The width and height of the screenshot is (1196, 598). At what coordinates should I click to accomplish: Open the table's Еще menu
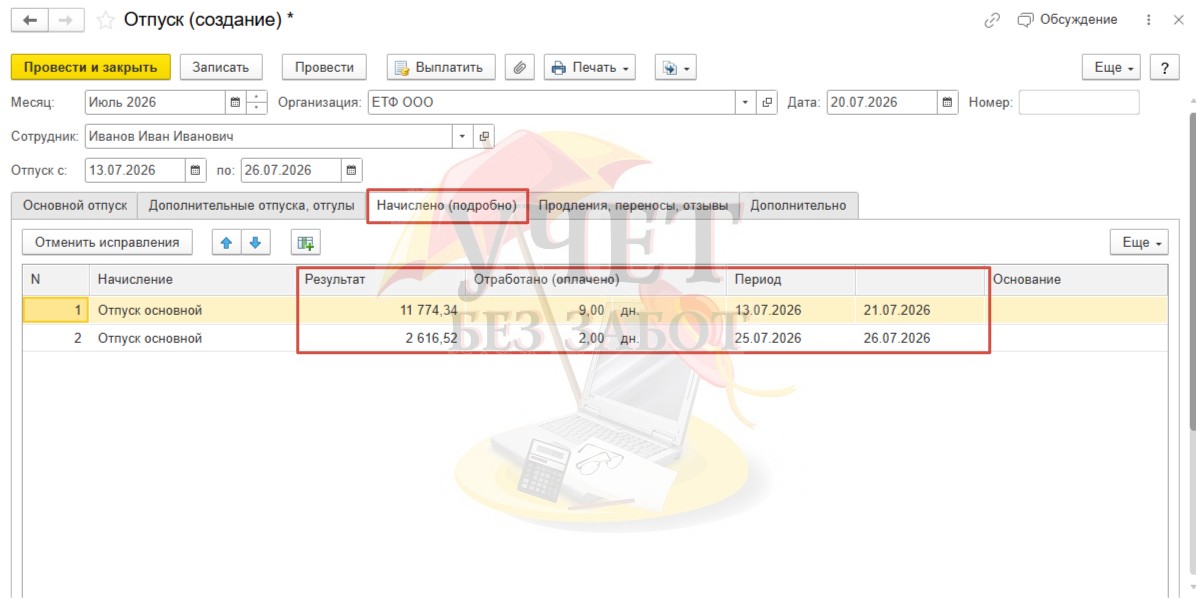pos(1140,243)
